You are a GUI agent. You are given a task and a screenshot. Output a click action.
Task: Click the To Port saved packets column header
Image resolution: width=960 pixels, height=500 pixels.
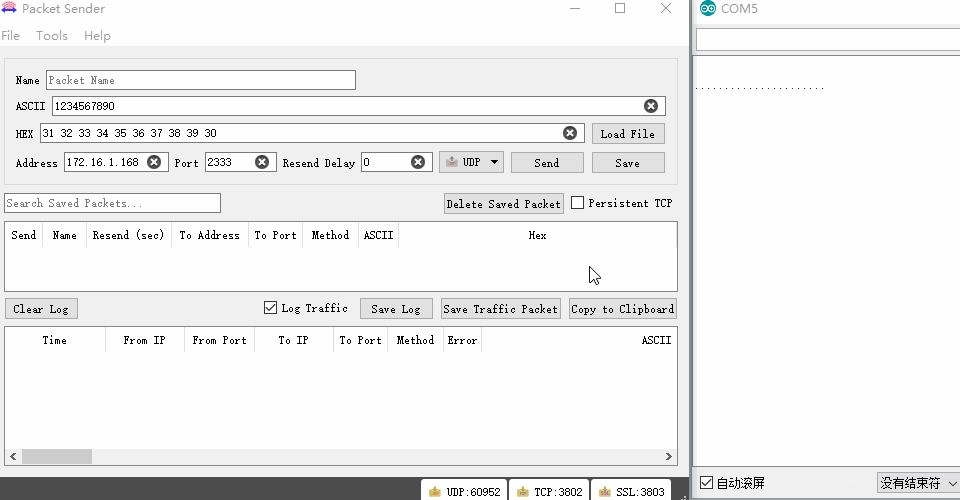point(276,235)
